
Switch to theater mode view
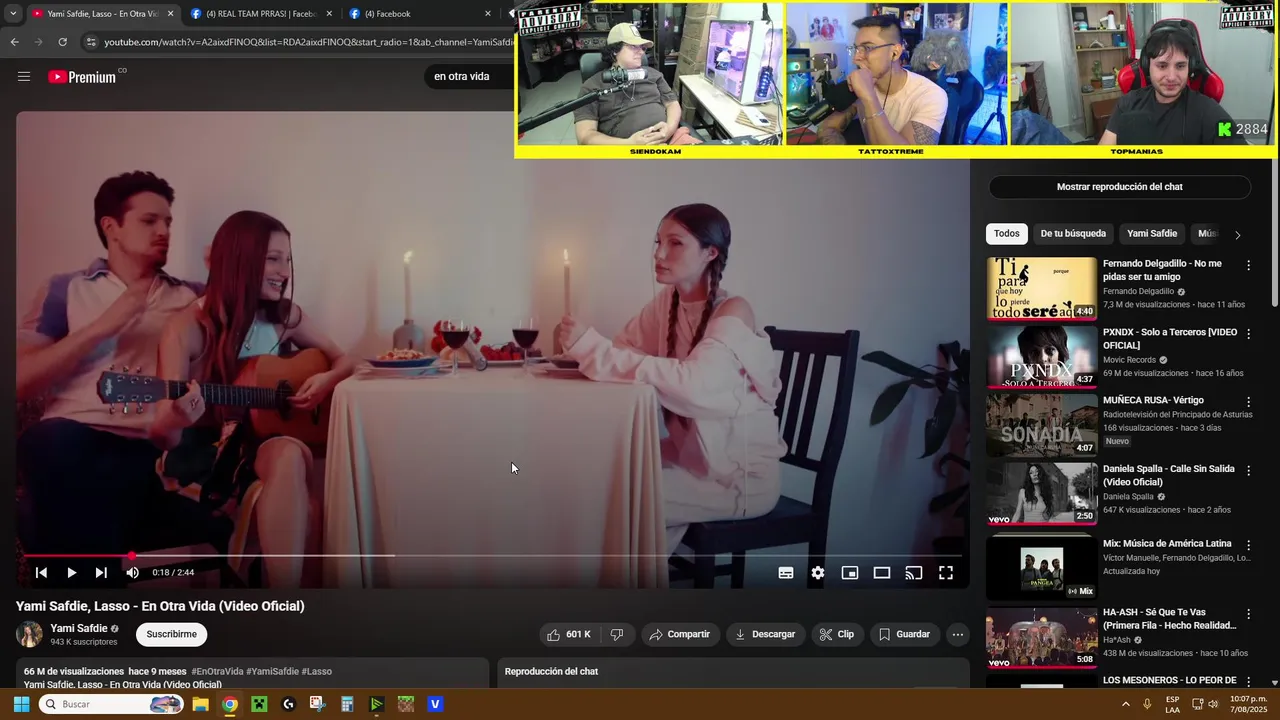pyautogui.click(x=882, y=573)
